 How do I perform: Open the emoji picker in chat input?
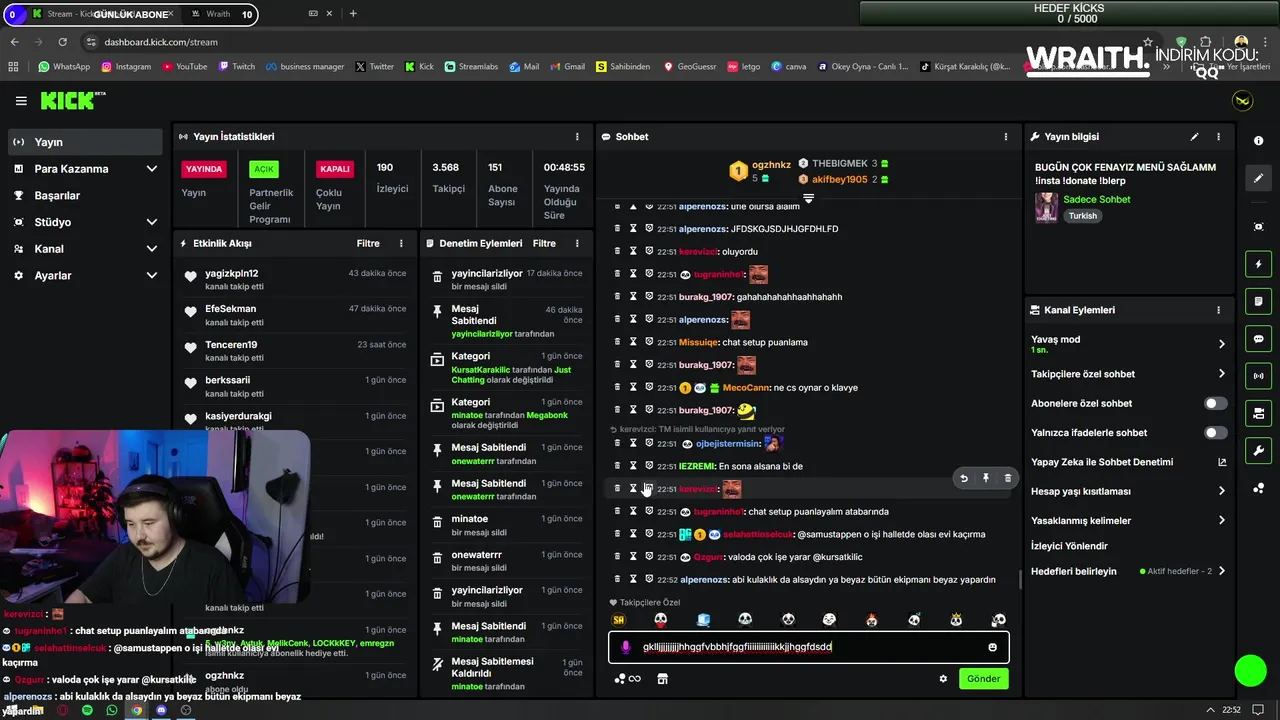click(992, 647)
